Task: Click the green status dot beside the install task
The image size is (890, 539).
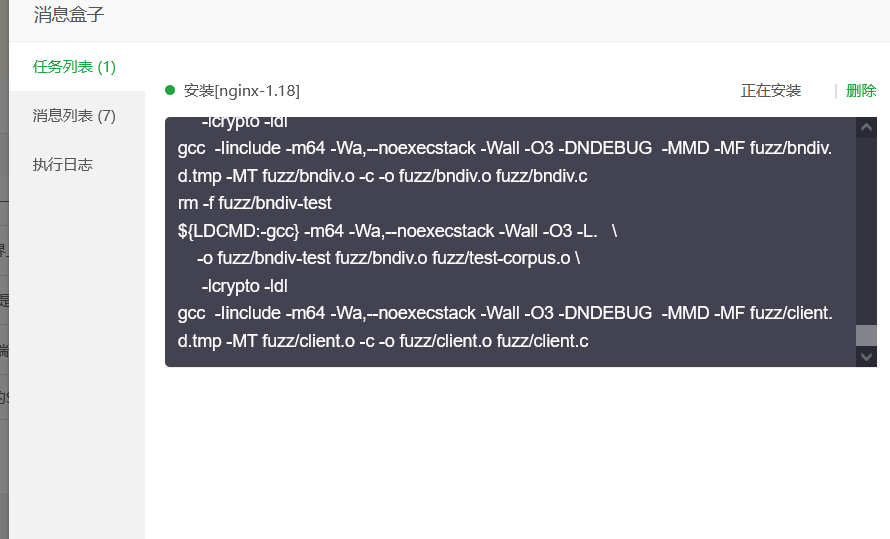Action: pos(170,90)
